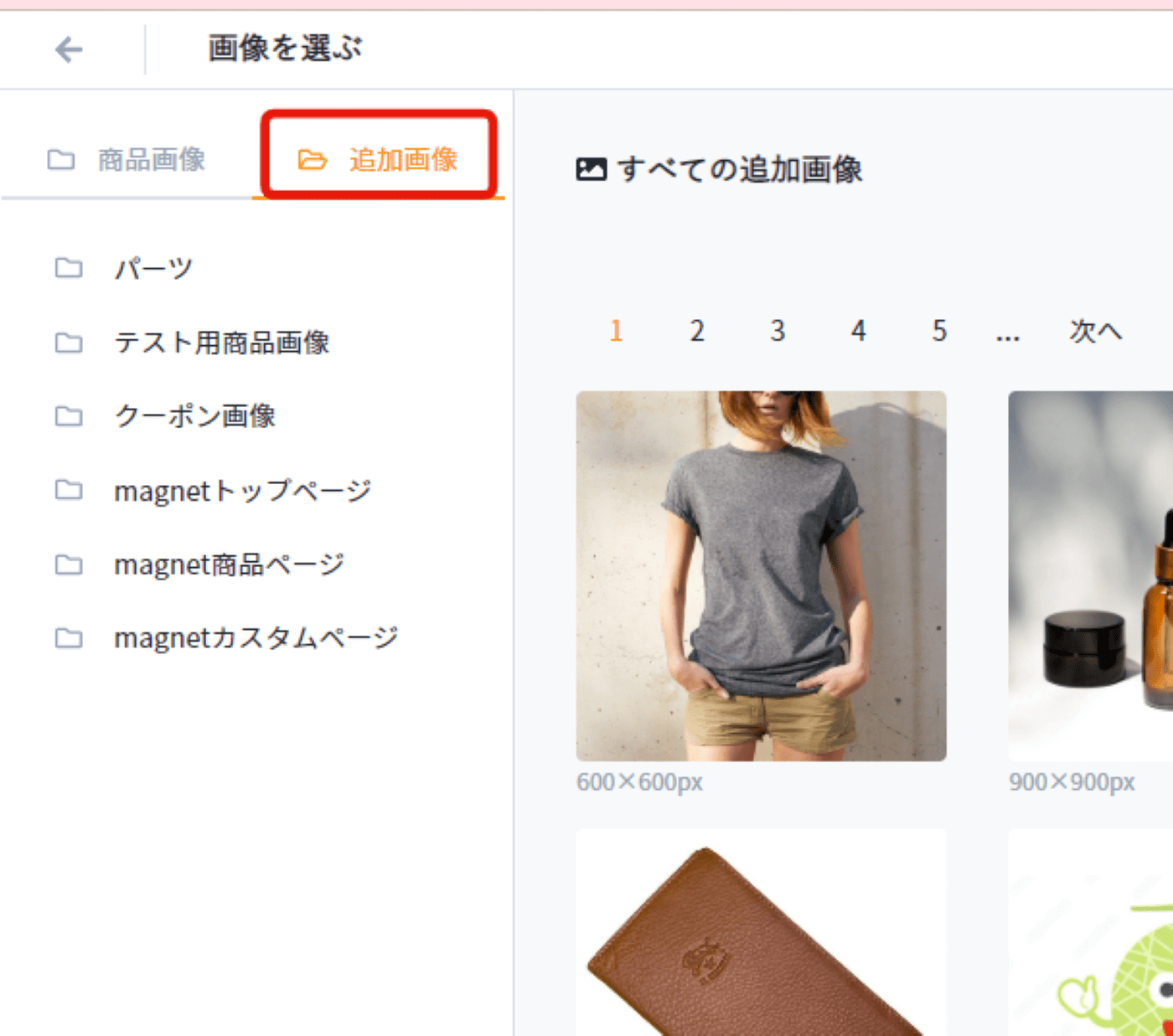Open the クーポン画像 folder
The image size is (1173, 1036).
click(195, 416)
